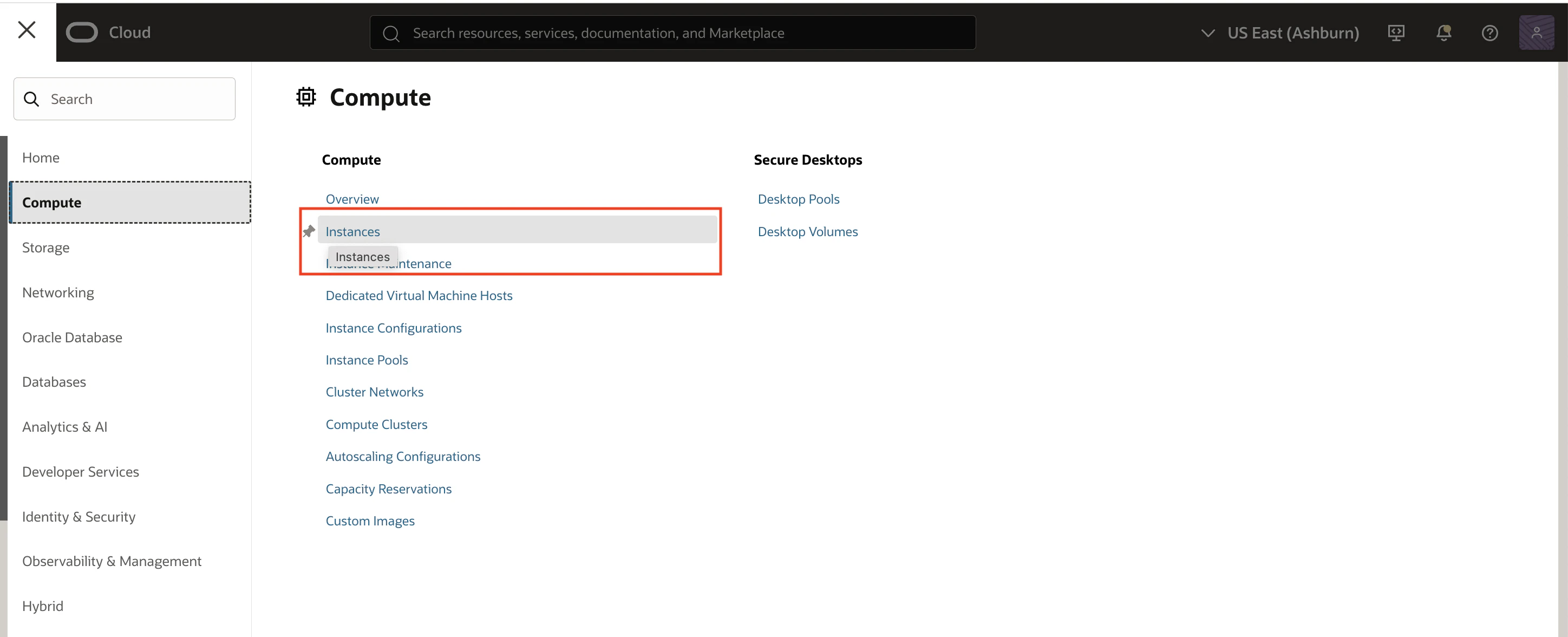
Task: Open the help question mark icon
Action: tap(1489, 33)
